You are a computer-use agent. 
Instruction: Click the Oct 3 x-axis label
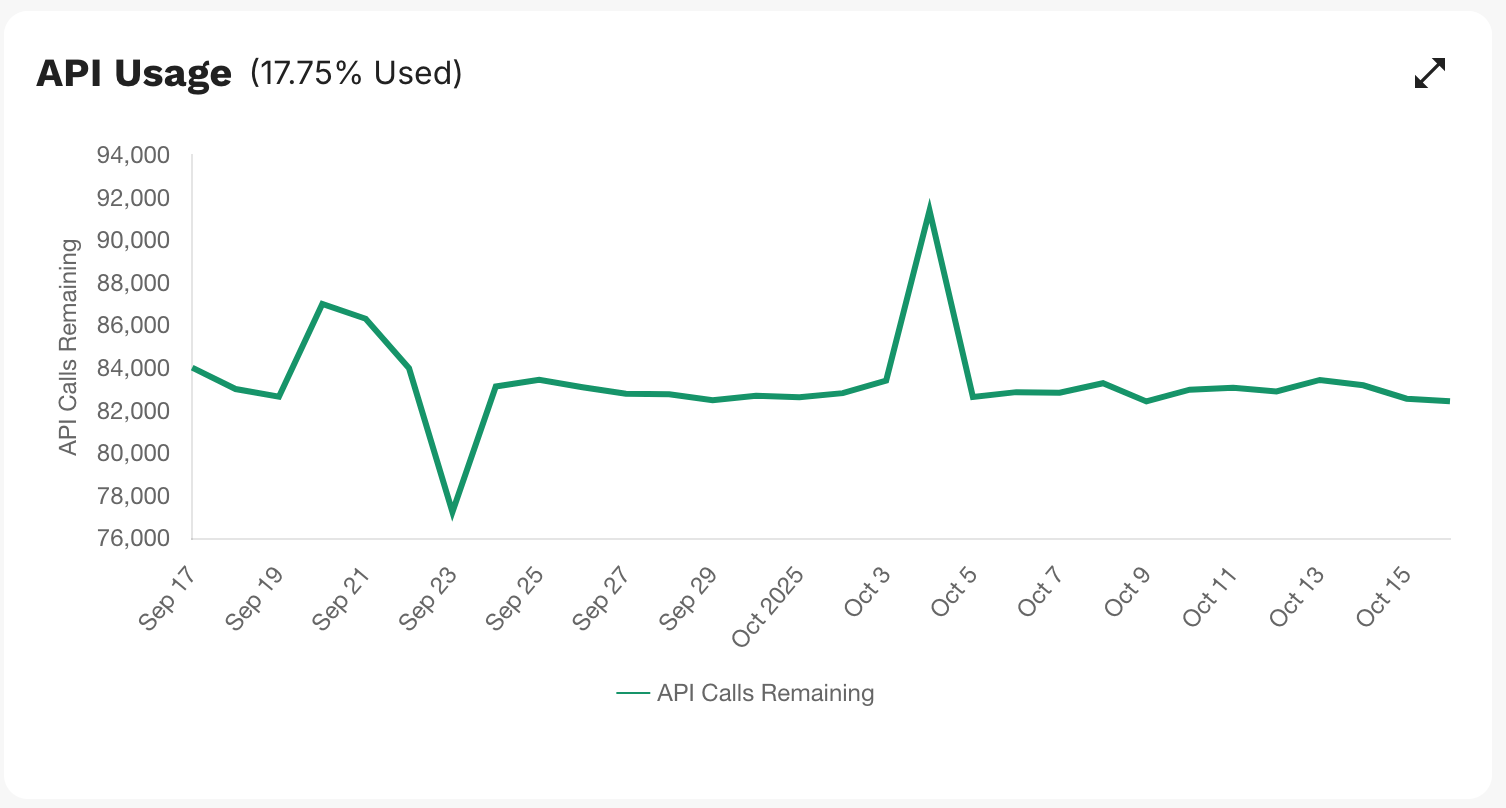[x=866, y=593]
